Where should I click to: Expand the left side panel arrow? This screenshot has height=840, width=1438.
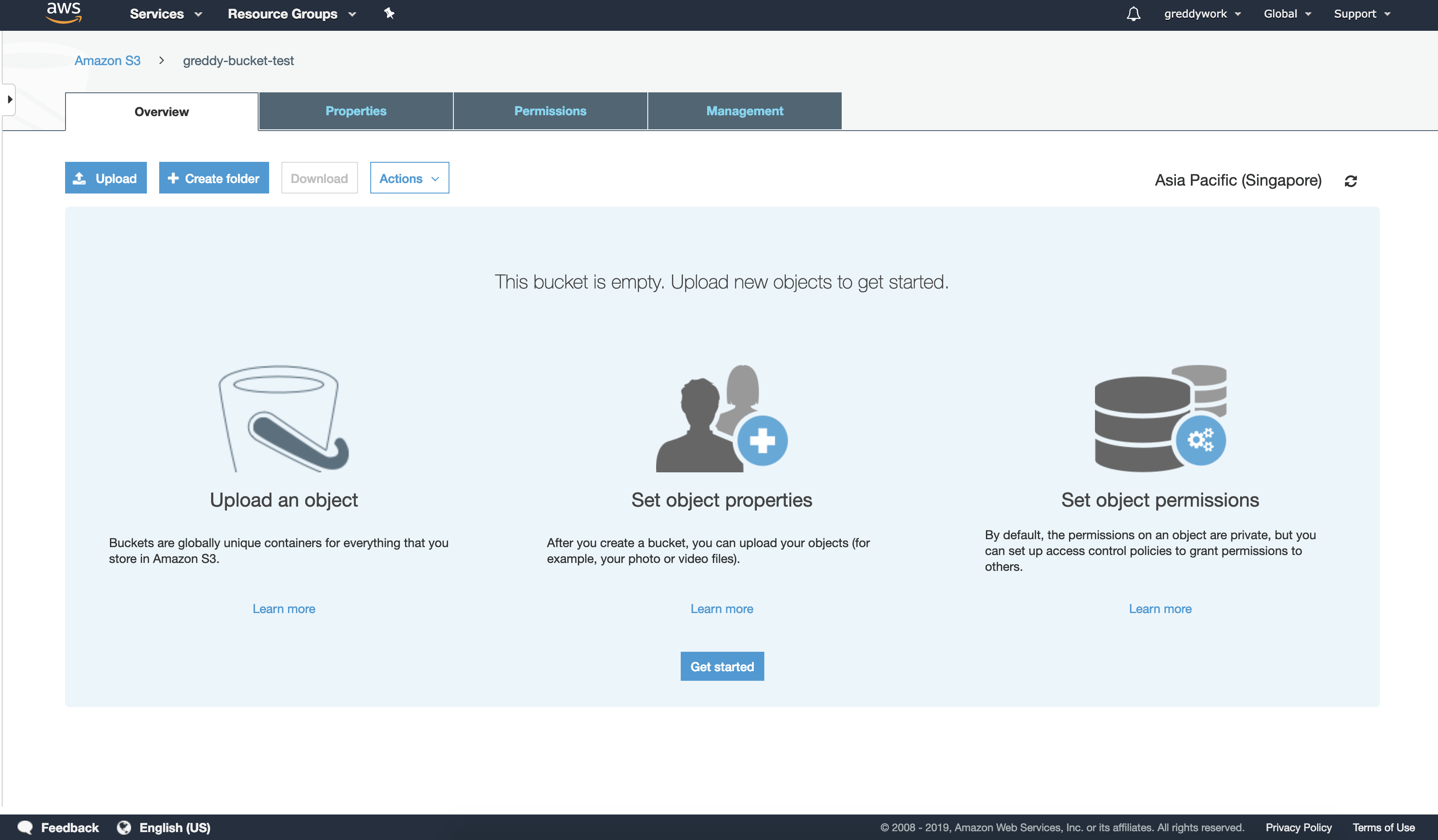tap(9, 99)
